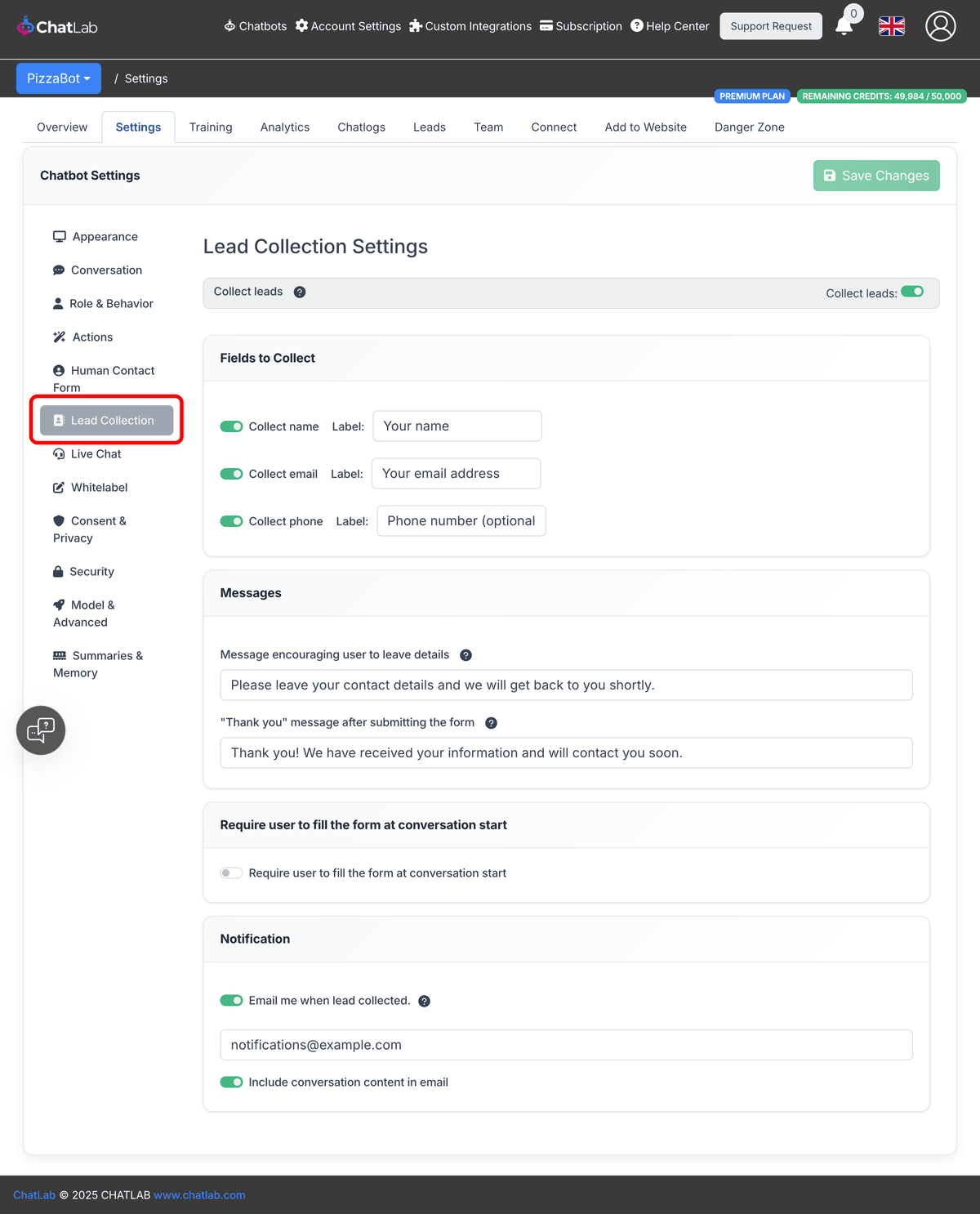
Task: Click the Security lock icon
Action: [58, 571]
